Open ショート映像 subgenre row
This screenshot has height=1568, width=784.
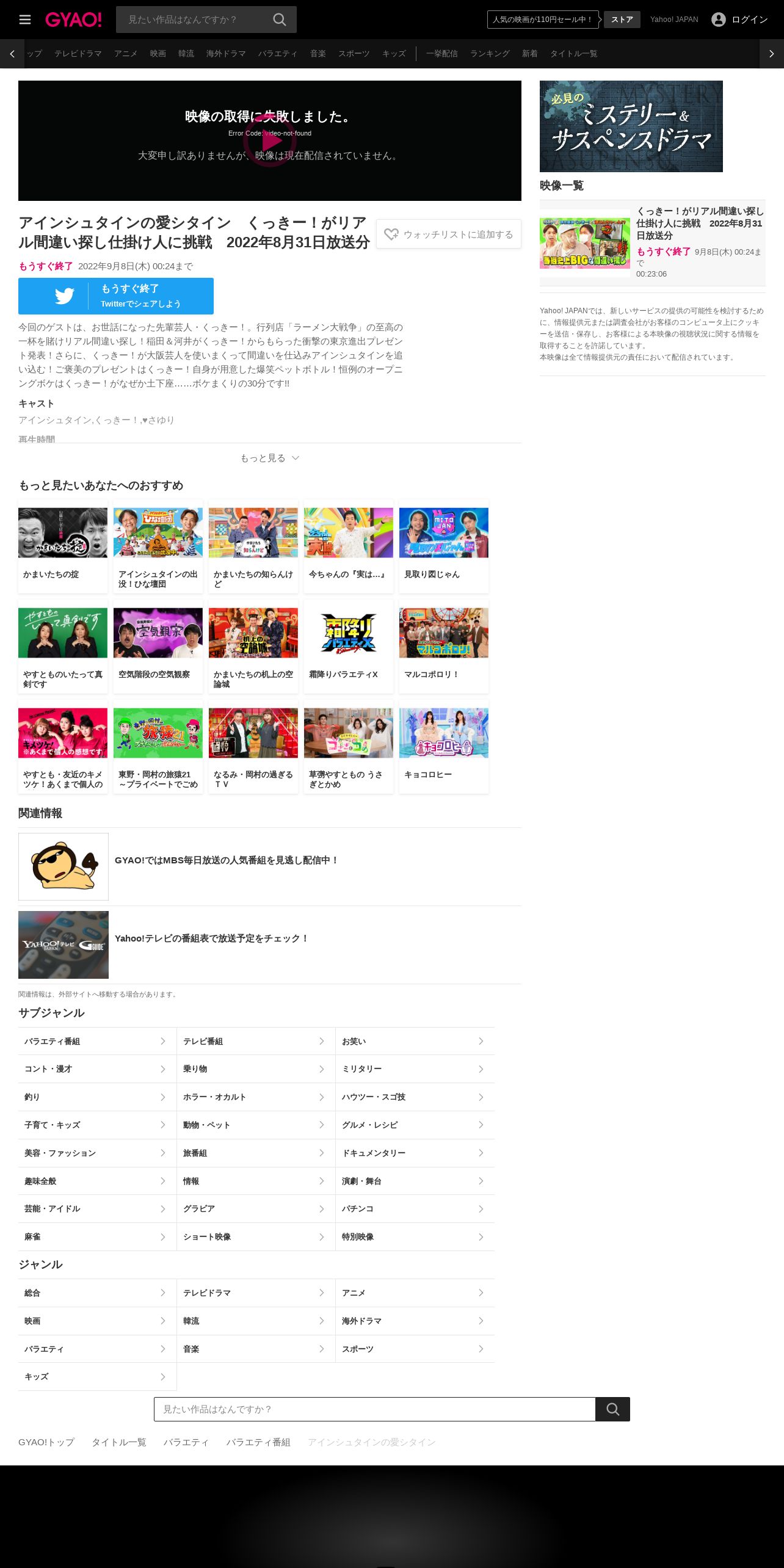point(256,1236)
